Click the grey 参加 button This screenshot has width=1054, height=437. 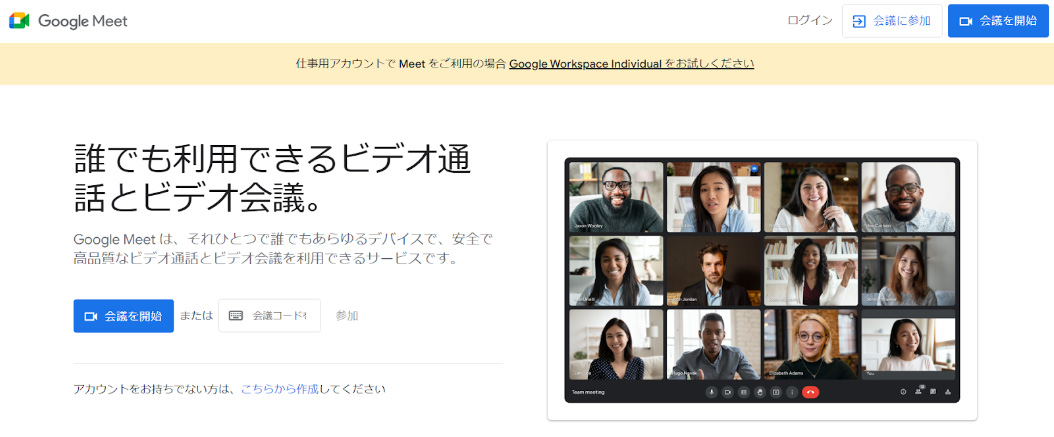(x=347, y=315)
